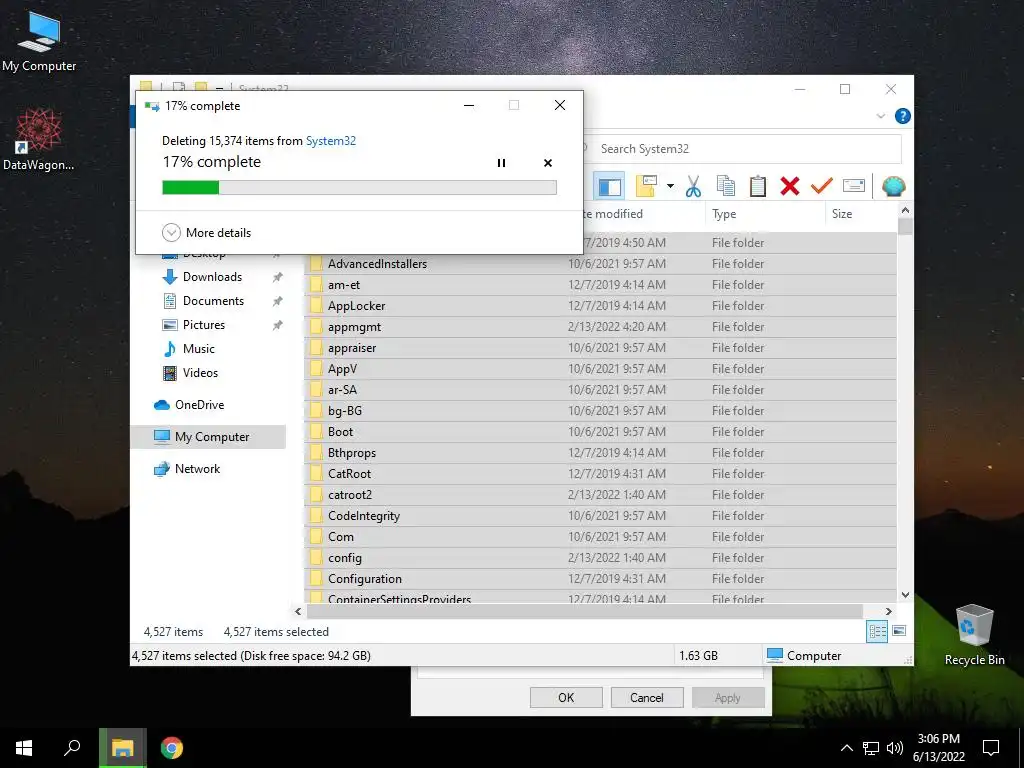1024x768 pixels.
Task: Open the System32 link in the delete dialog
Action: [x=330, y=140]
